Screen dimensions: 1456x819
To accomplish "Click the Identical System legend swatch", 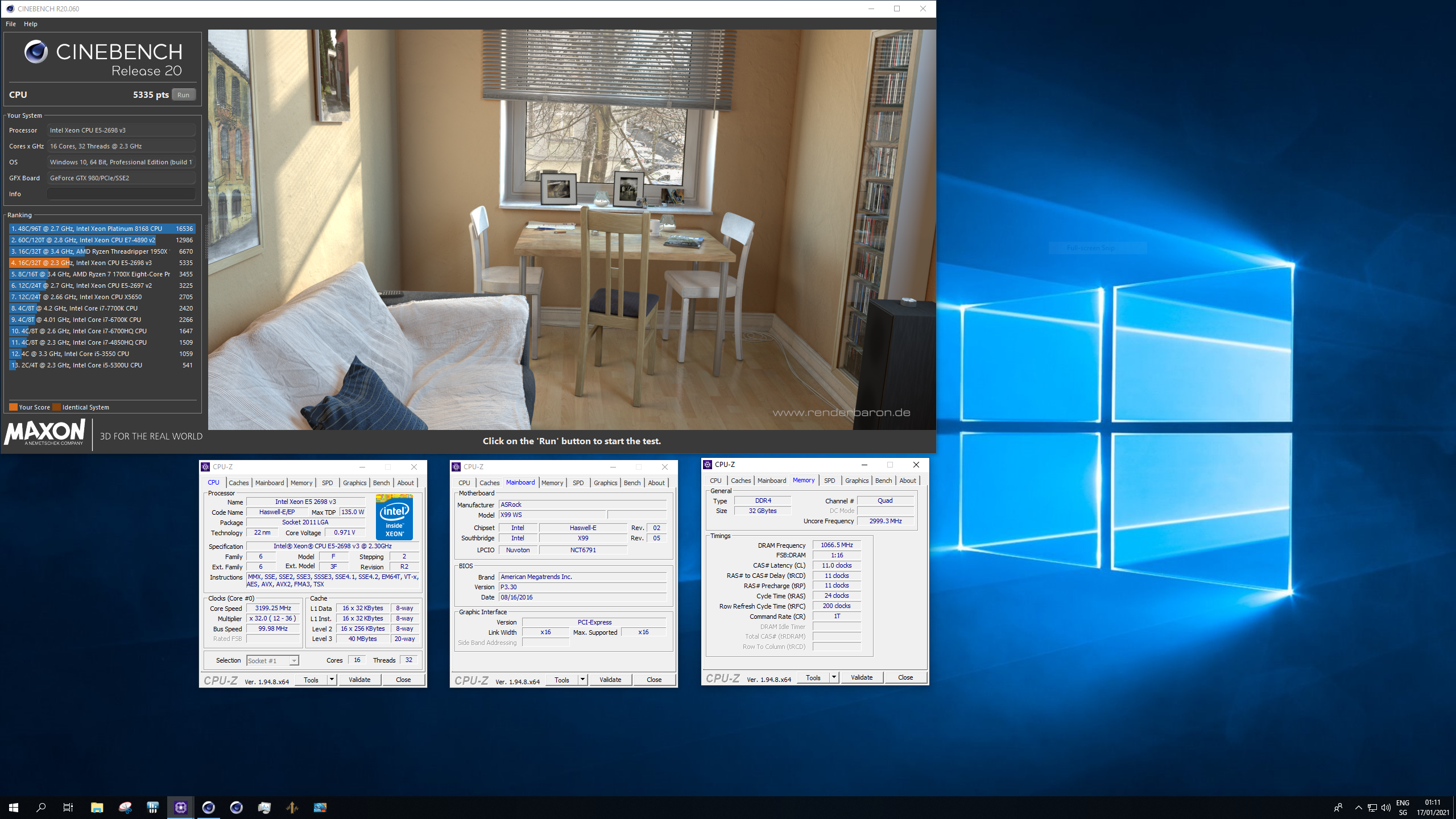I will point(56,407).
